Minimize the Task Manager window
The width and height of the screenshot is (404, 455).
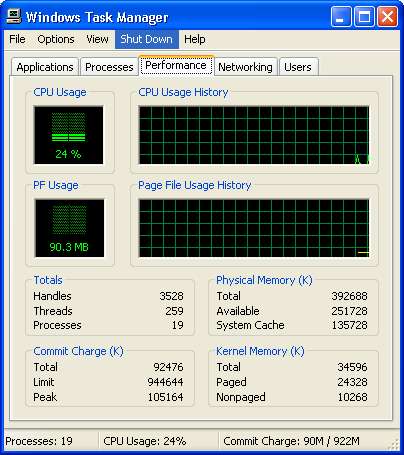click(x=341, y=16)
